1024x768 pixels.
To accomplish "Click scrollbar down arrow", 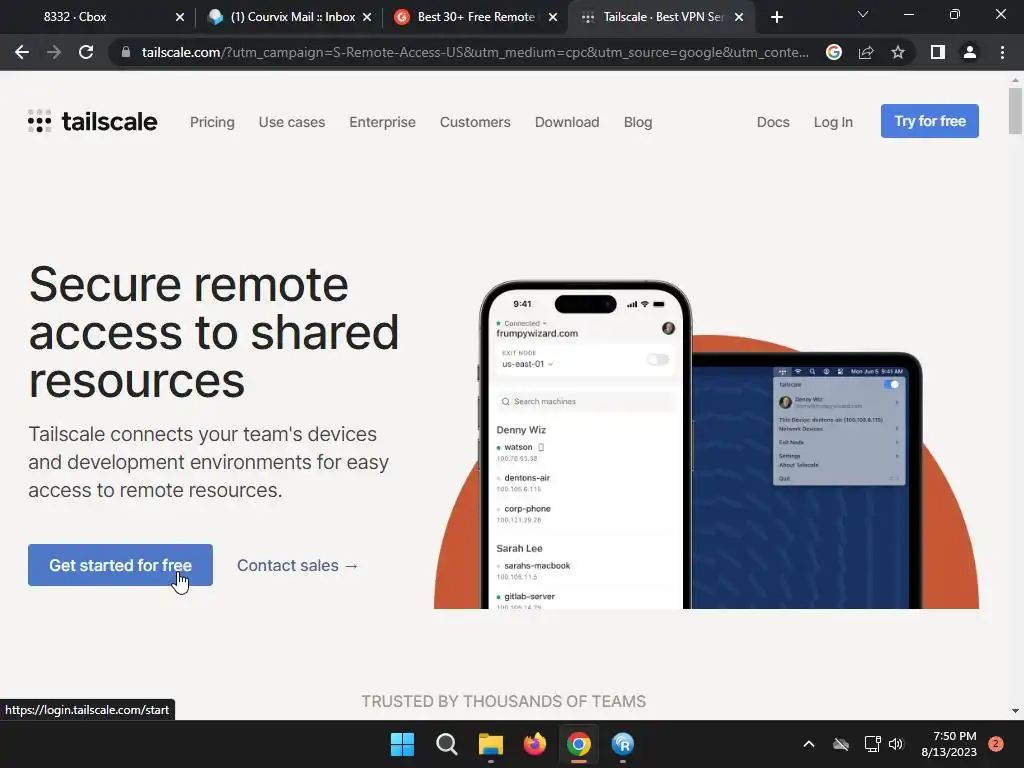I will [x=1015, y=711].
